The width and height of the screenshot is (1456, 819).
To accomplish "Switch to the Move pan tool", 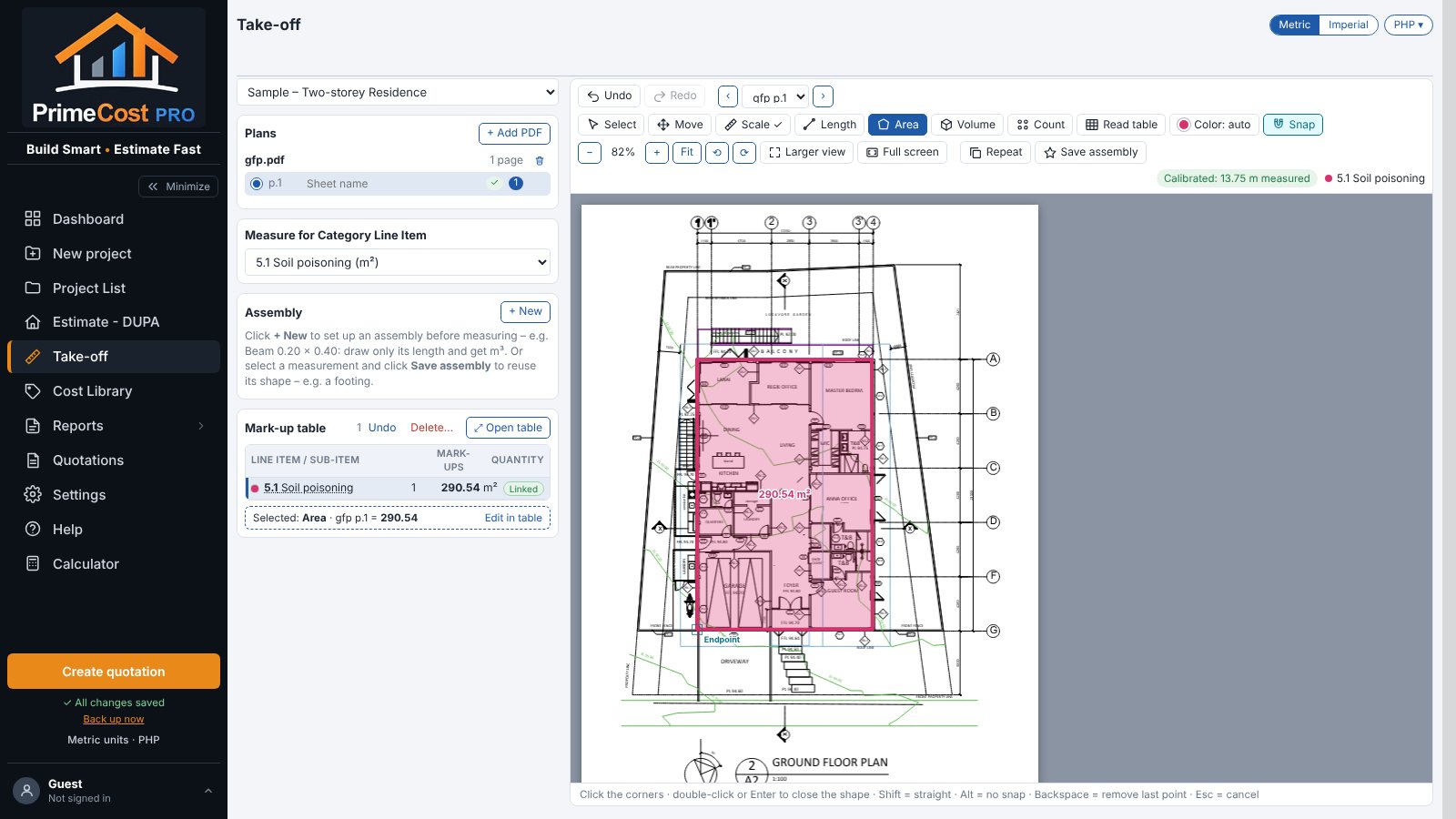I will [680, 125].
